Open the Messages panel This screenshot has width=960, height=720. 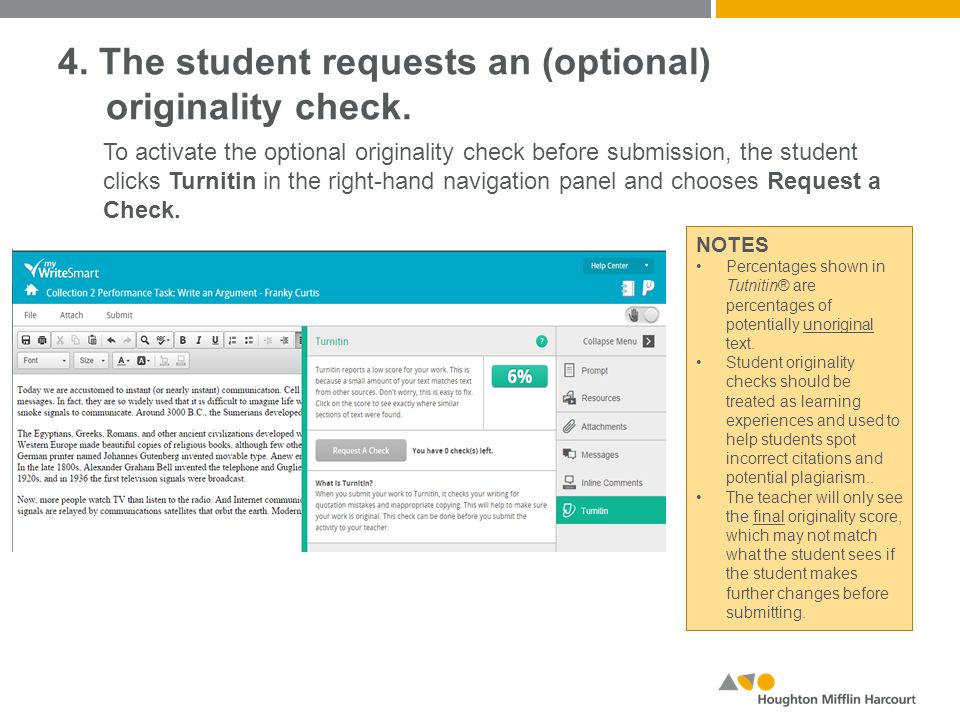[x=611, y=454]
